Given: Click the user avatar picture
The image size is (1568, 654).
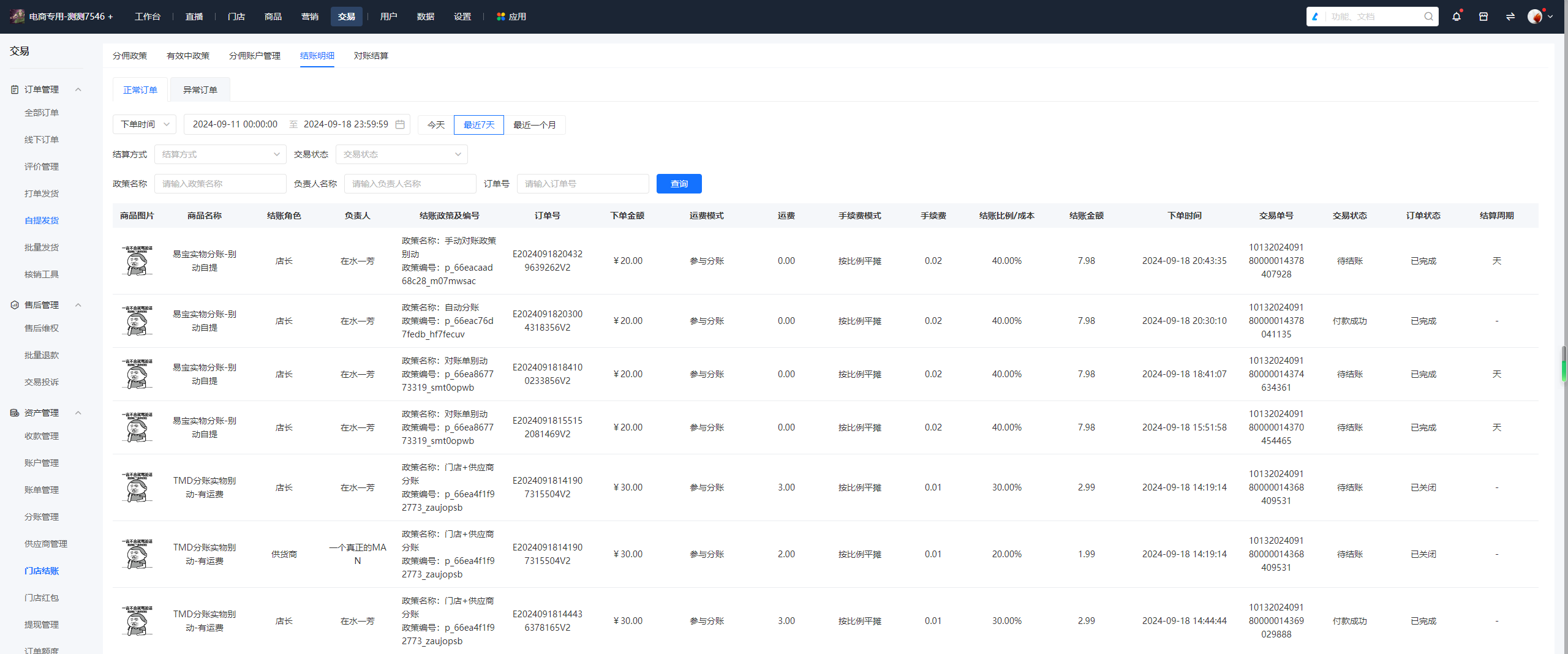Looking at the screenshot, I should (1534, 17).
